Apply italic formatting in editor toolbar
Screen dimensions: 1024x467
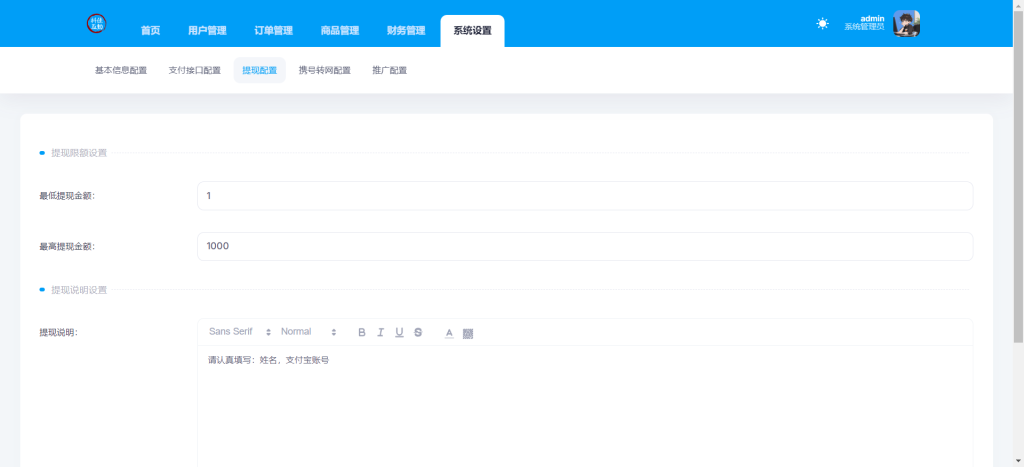point(380,332)
